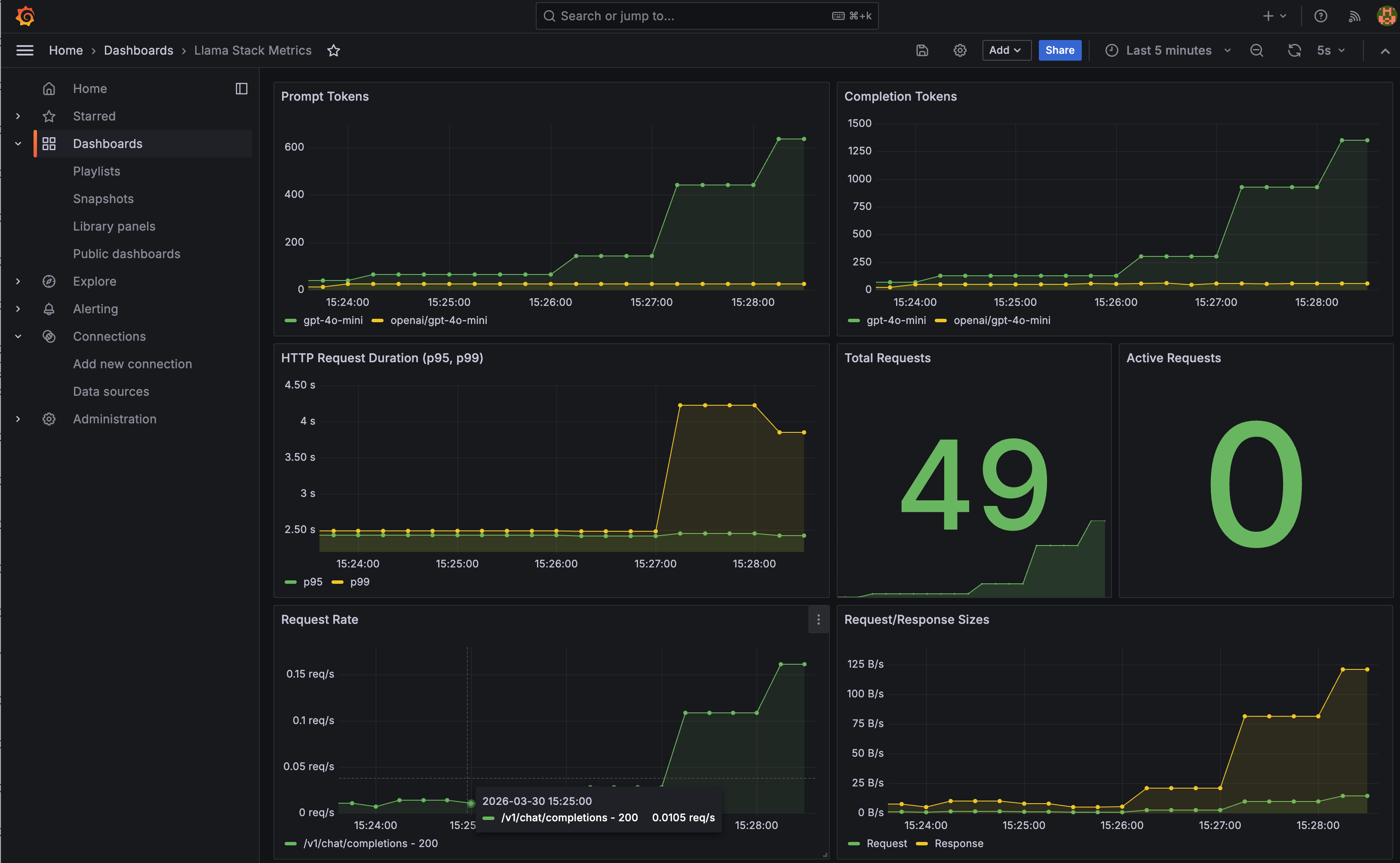Open the Add dropdown
1400x863 pixels.
1006,50
